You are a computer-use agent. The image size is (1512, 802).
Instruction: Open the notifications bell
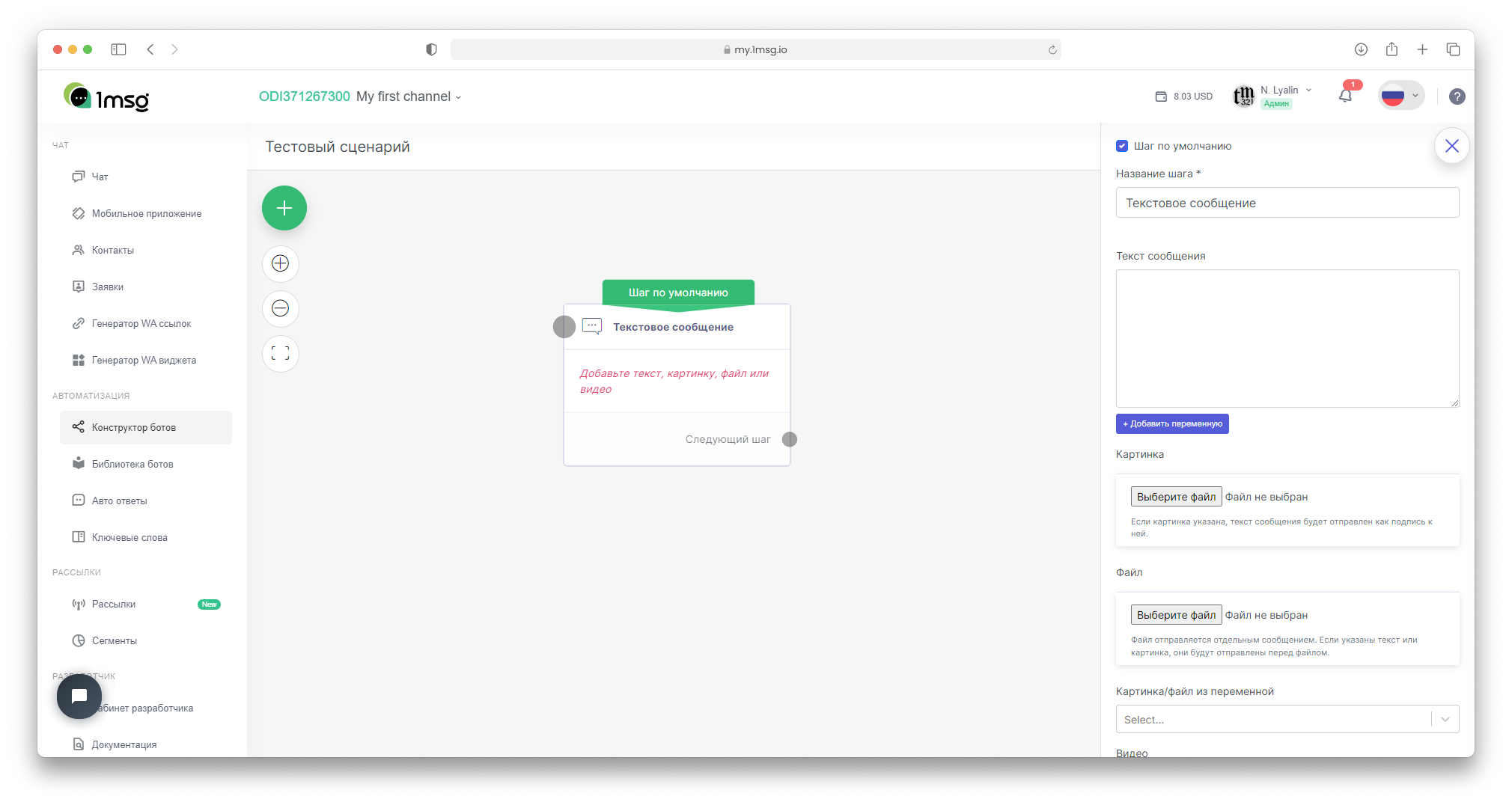pos(1345,96)
